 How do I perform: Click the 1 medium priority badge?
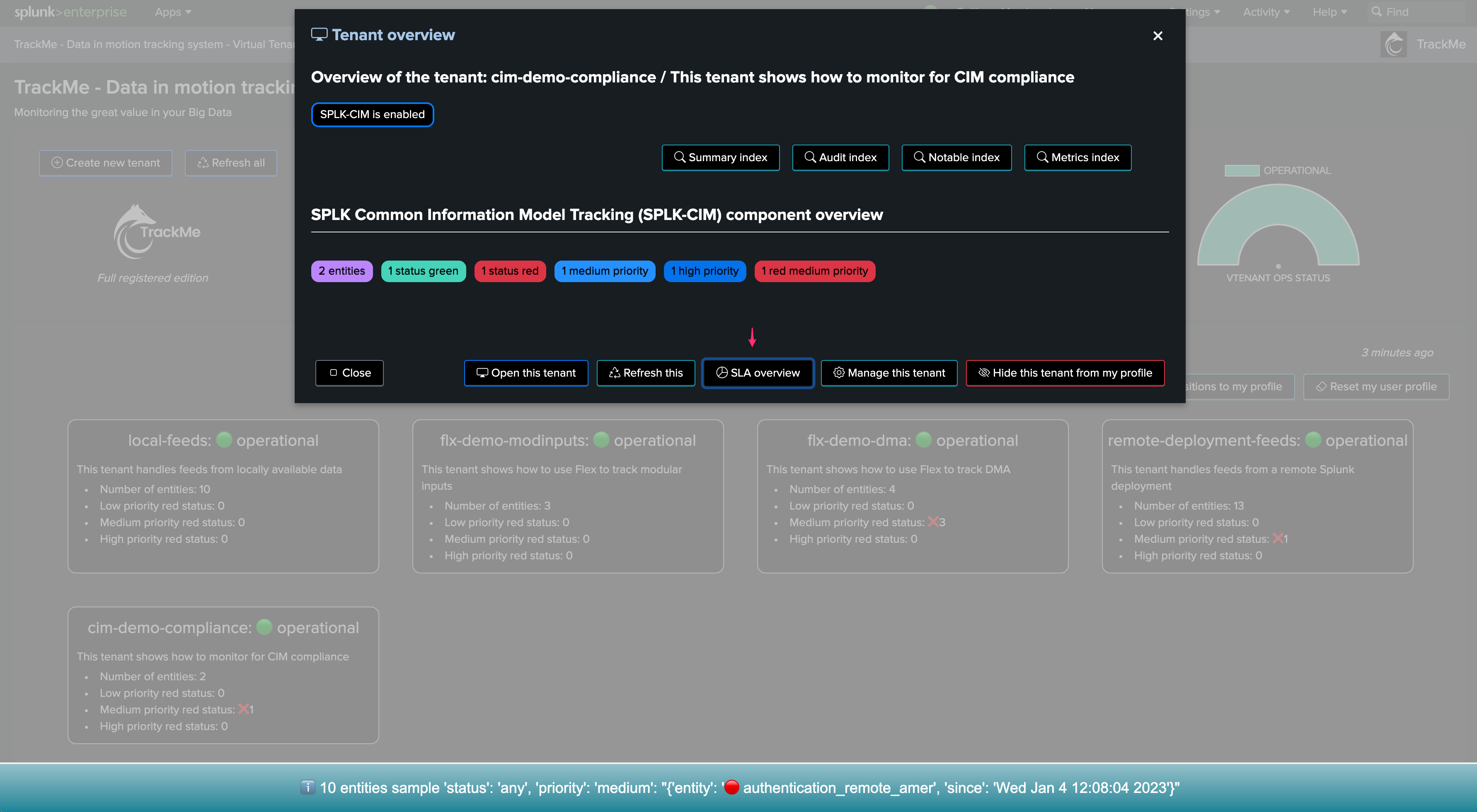tap(604, 271)
